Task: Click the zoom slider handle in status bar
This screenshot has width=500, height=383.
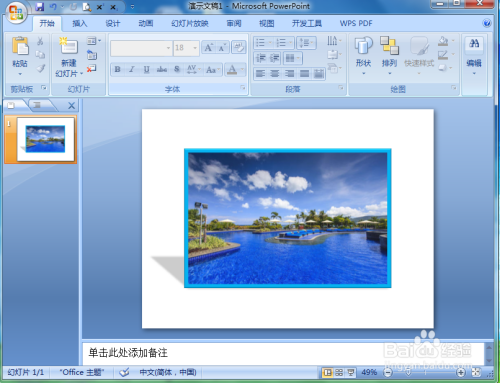Action: coord(408,372)
